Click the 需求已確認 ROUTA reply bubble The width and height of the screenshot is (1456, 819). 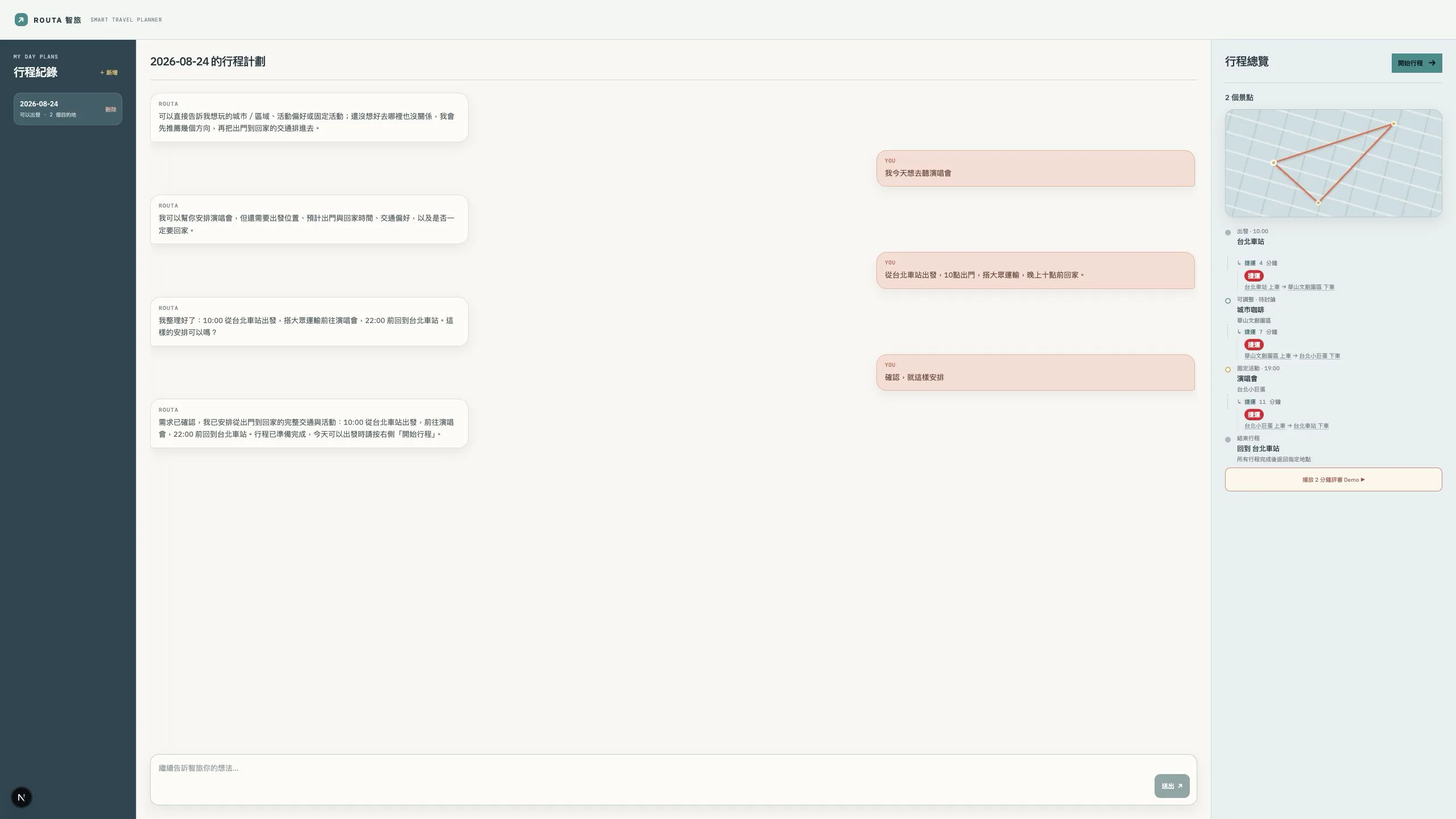click(x=309, y=423)
